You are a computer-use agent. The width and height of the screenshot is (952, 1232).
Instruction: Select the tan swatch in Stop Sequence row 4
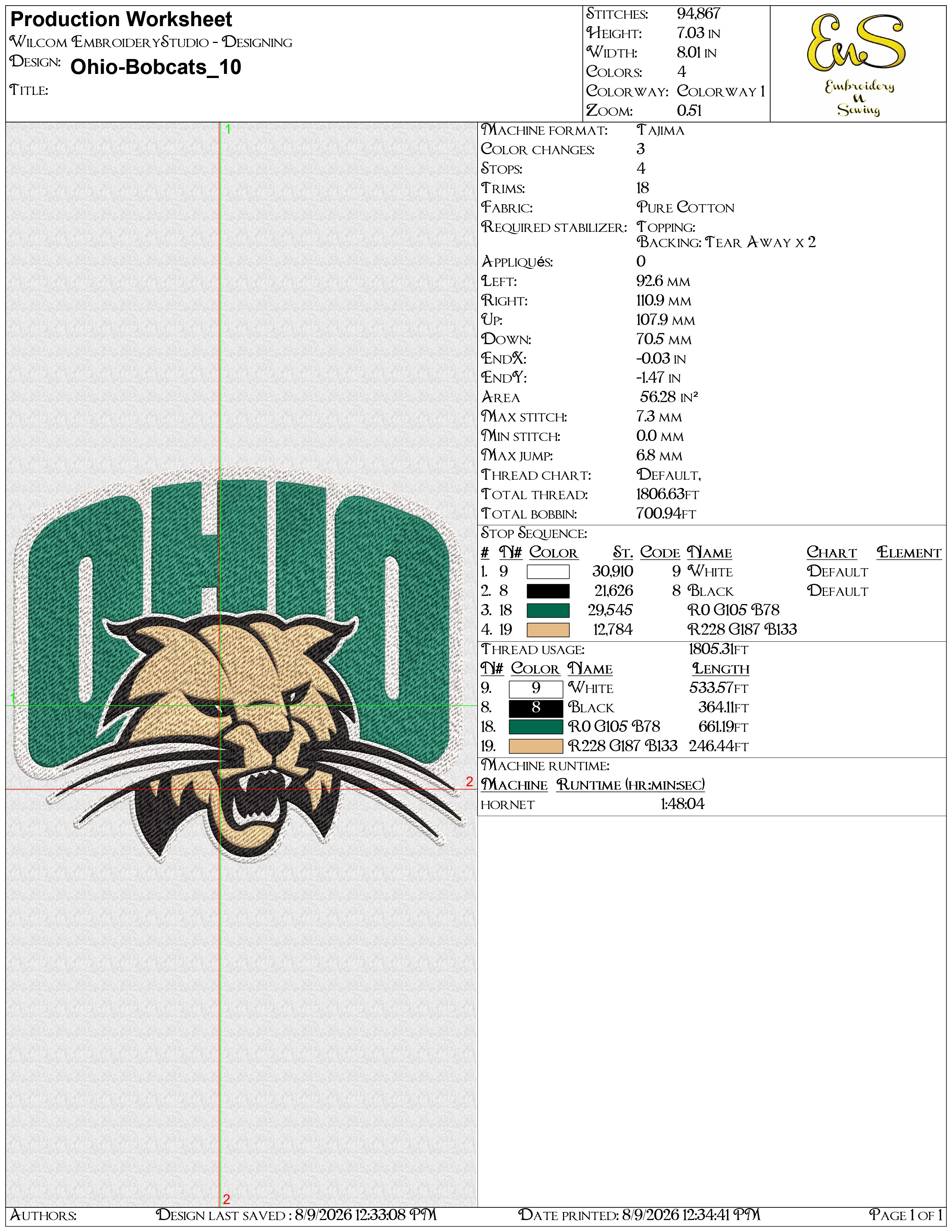tap(548, 629)
